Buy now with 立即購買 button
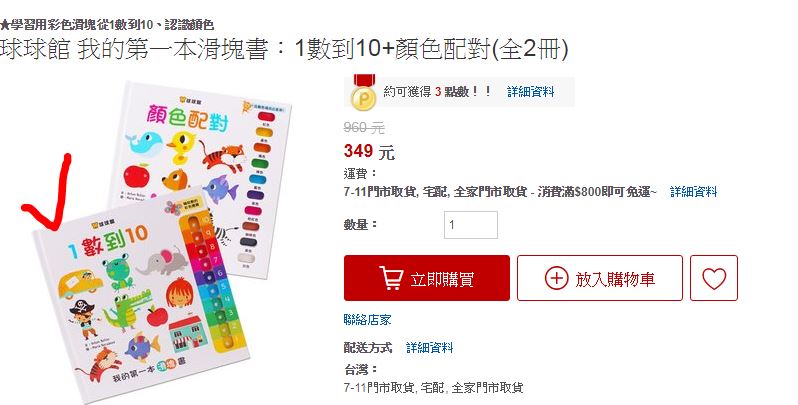This screenshot has height=405, width=798. (426, 278)
